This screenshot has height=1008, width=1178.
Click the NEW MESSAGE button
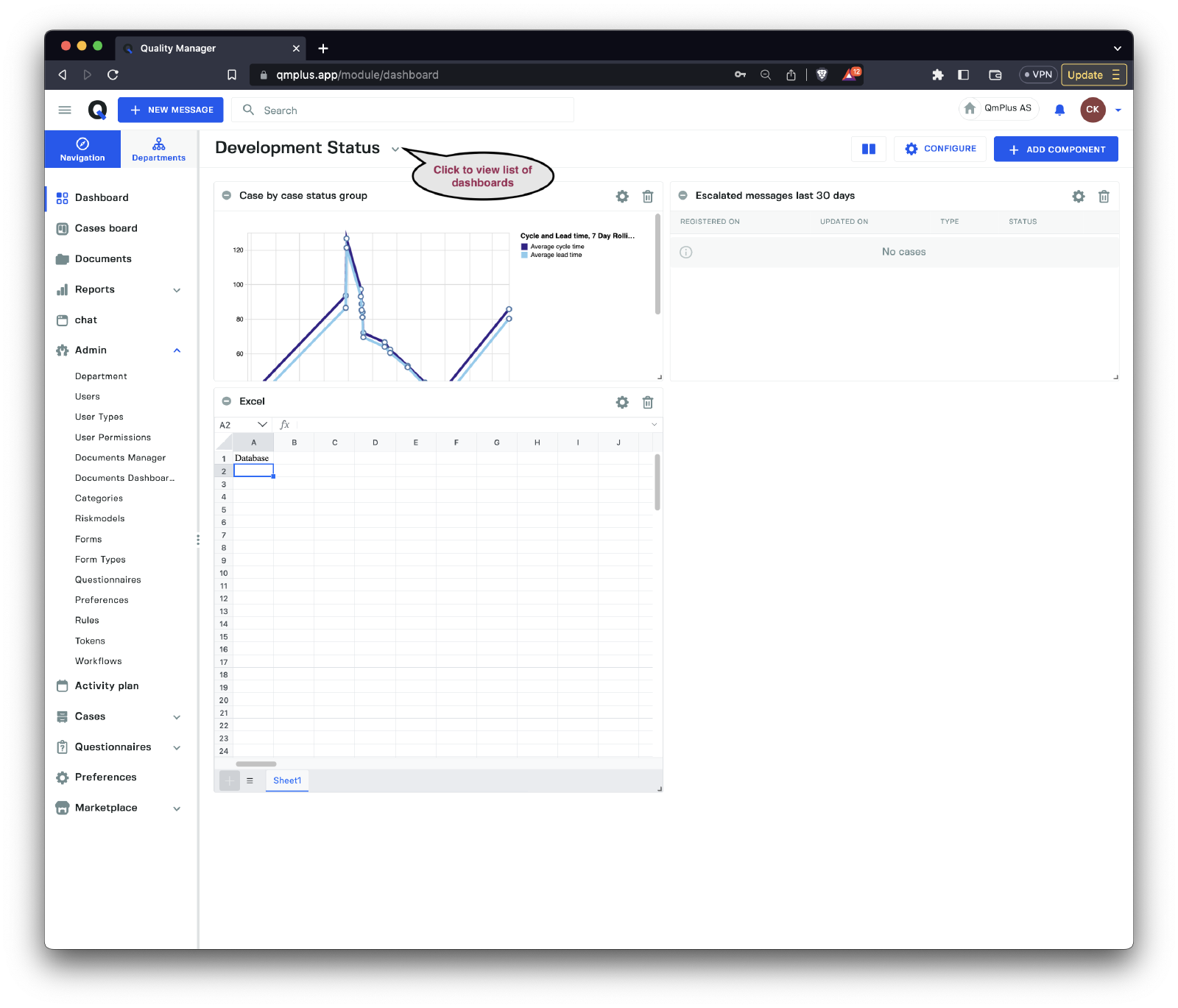171,110
